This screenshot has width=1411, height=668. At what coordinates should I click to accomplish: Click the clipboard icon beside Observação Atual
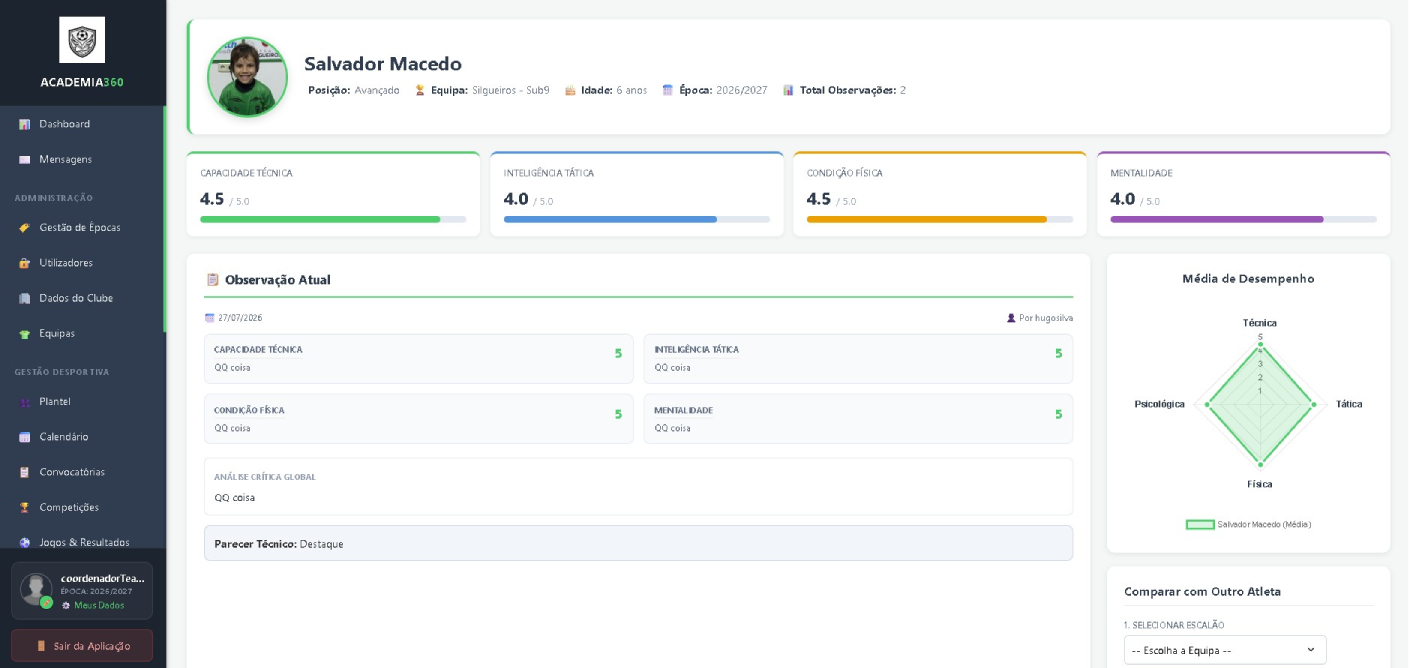coord(212,280)
